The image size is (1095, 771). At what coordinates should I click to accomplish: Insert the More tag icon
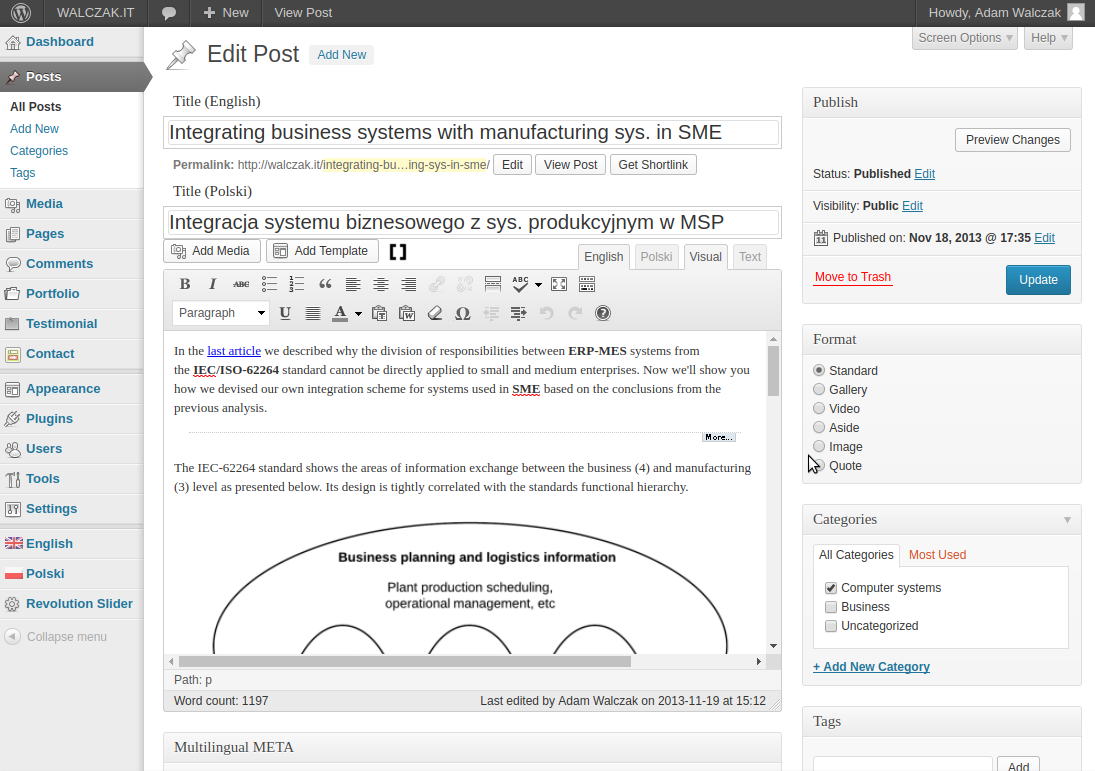tap(493, 284)
